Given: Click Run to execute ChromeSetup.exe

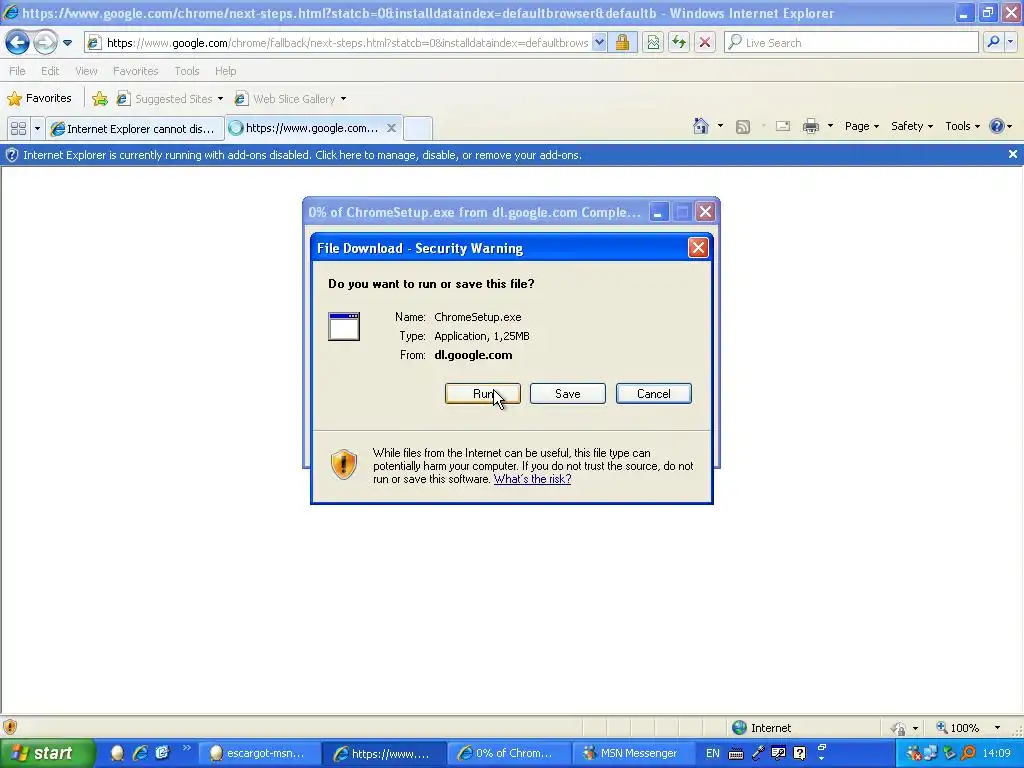Looking at the screenshot, I should [x=483, y=394].
